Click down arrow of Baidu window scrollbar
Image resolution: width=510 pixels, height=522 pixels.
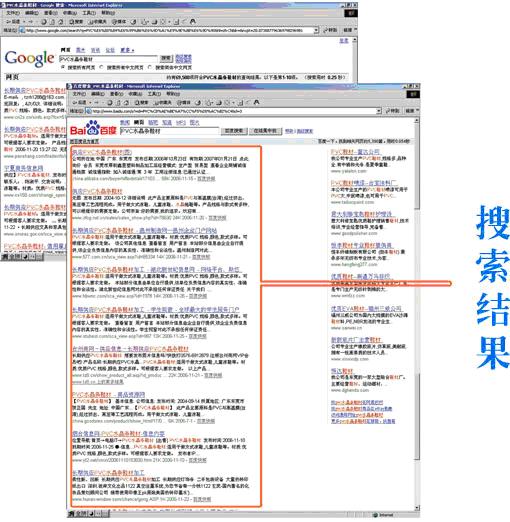tap(417, 508)
